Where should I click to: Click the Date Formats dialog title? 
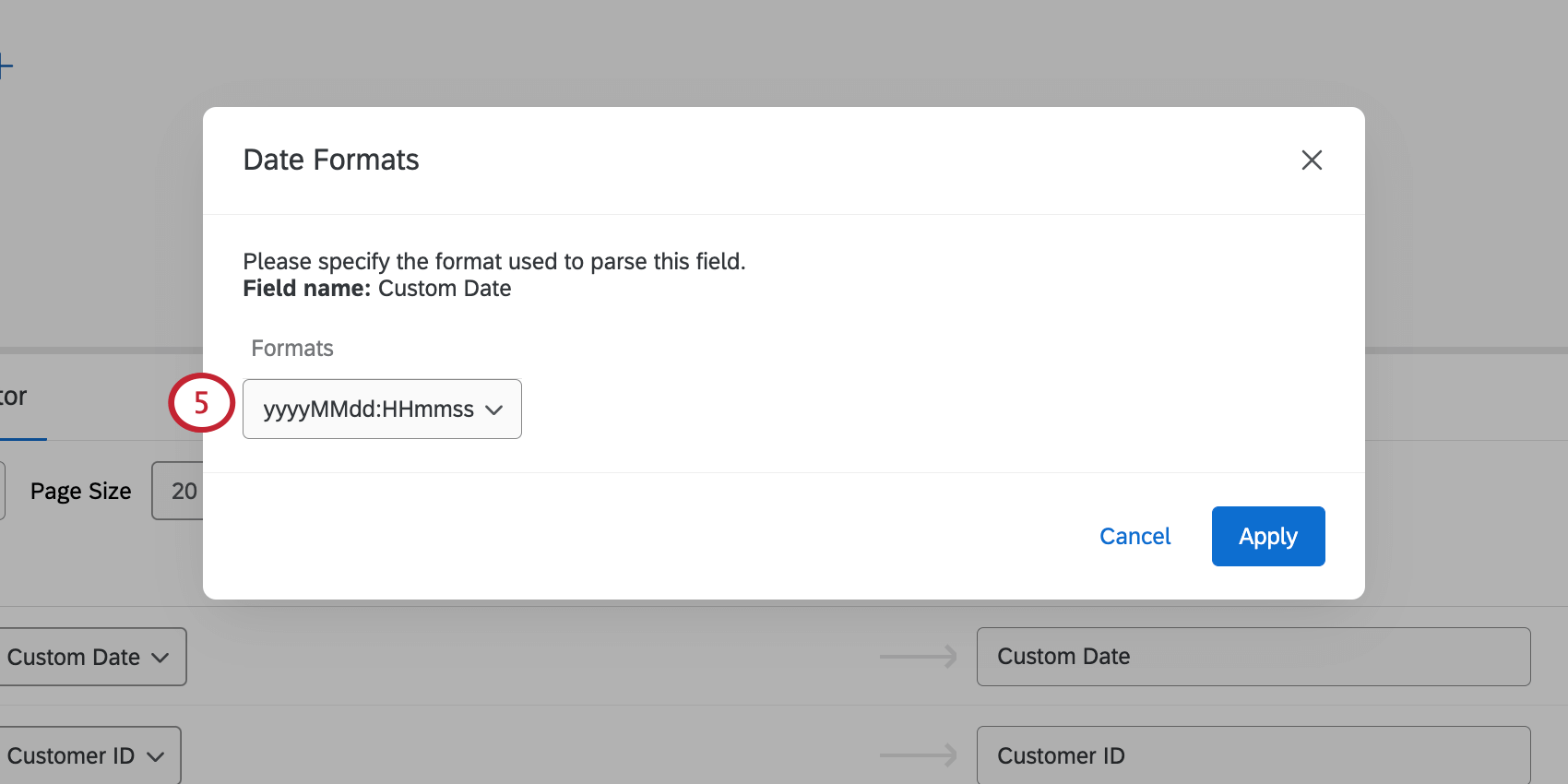[x=331, y=160]
